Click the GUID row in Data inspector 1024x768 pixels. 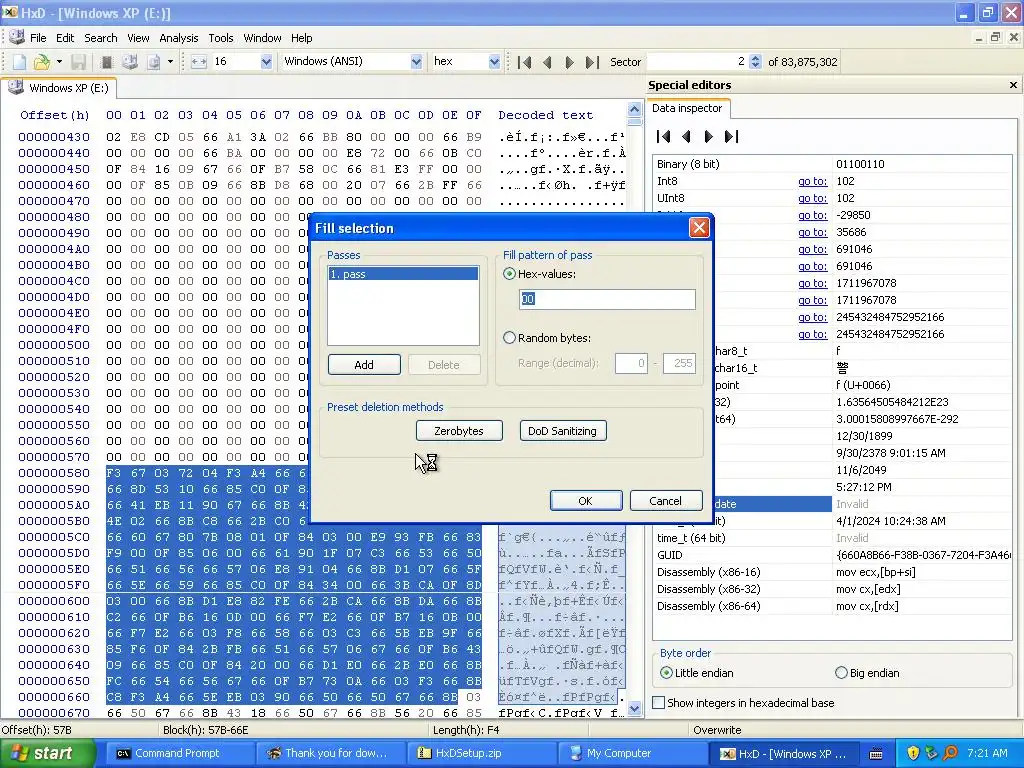[x=832, y=555]
